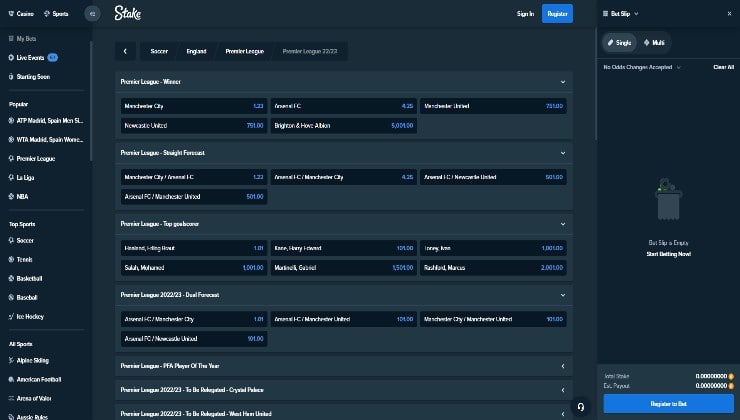Click Register to Bet button
Viewport: 740px width, 420px height.
click(668, 404)
